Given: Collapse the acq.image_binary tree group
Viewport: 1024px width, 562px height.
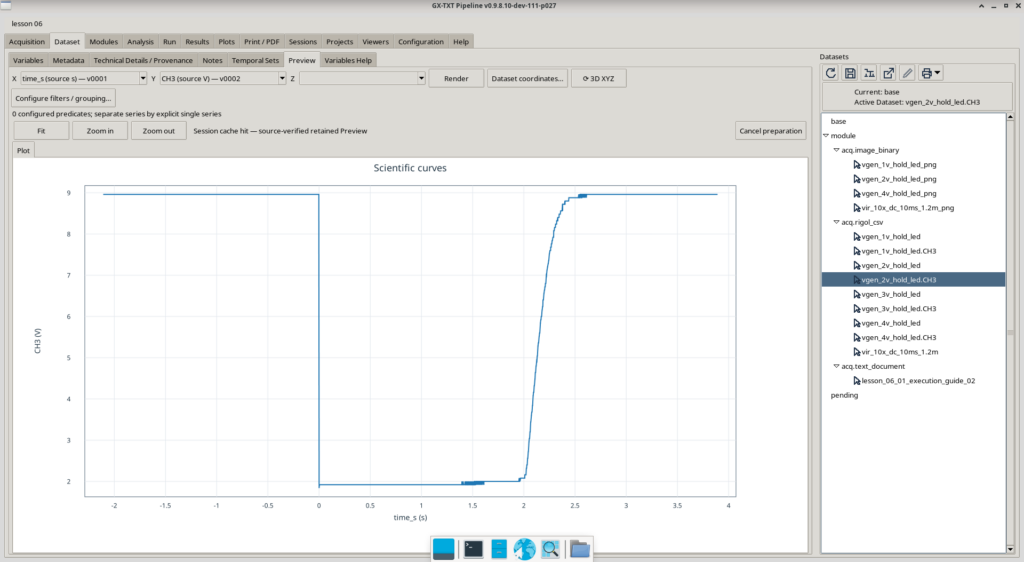Looking at the screenshot, I should [x=836, y=150].
